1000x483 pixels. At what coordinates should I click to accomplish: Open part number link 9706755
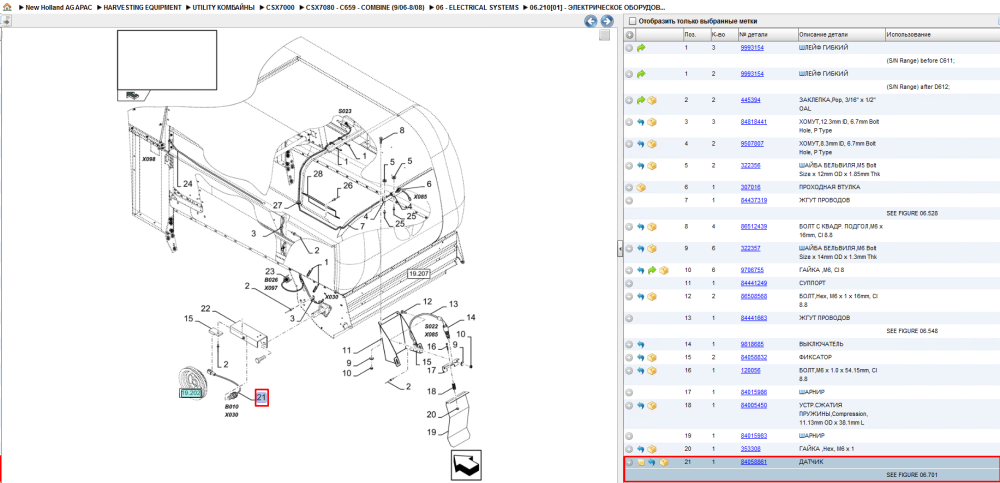(752, 271)
